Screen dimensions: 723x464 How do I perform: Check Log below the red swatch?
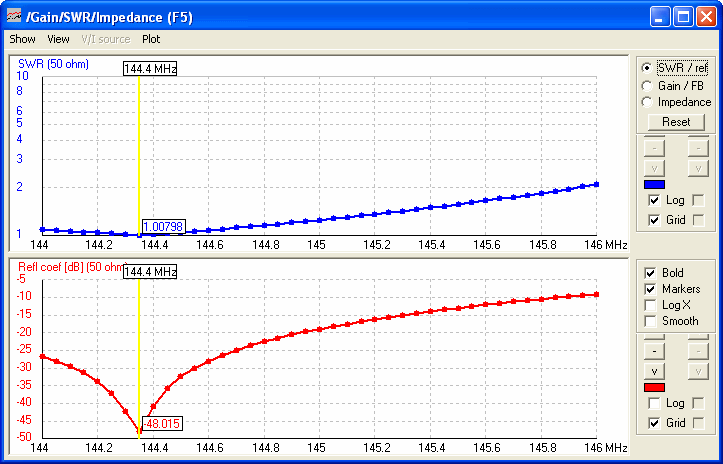[x=654, y=403]
